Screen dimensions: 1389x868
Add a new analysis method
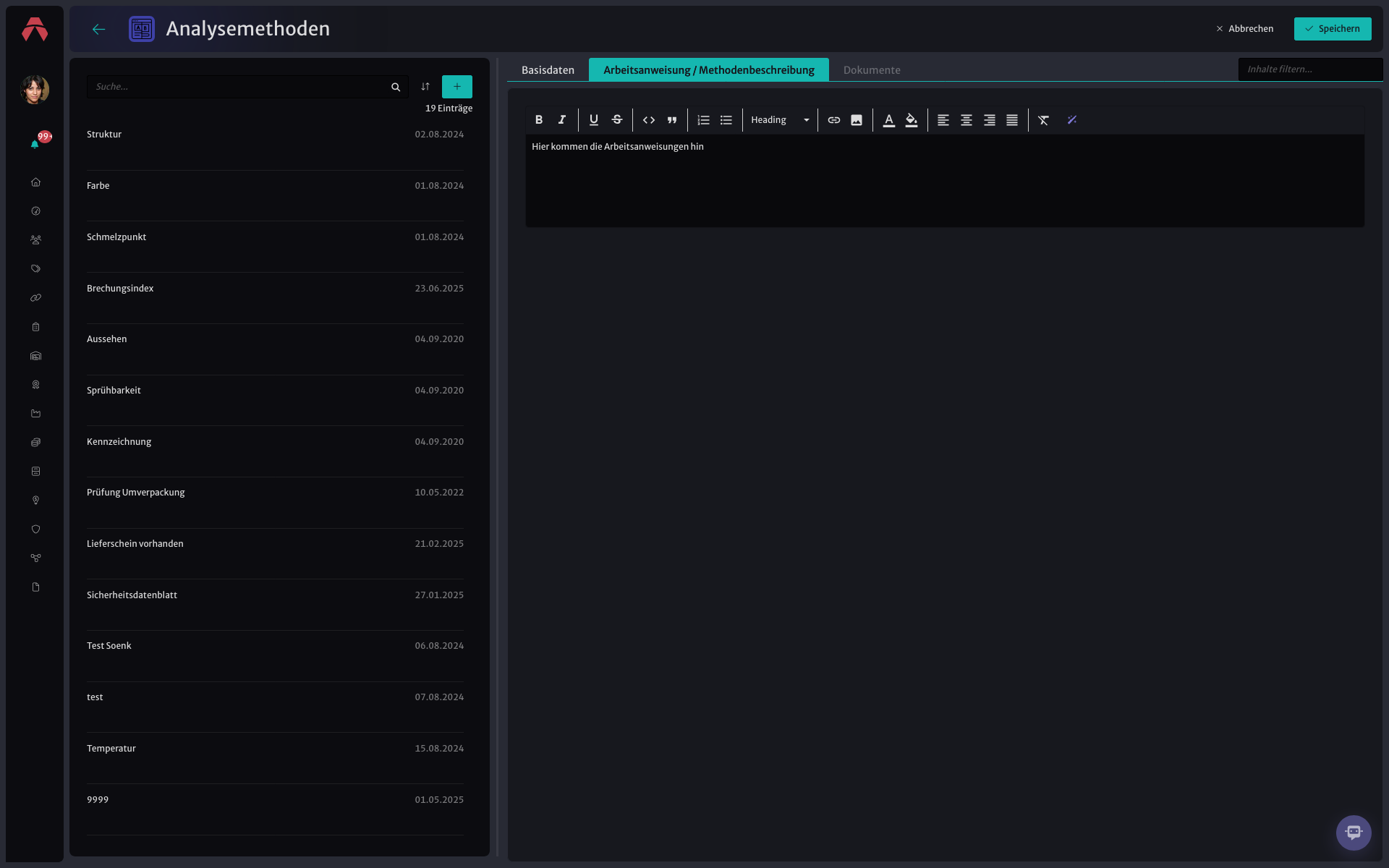[x=457, y=87]
